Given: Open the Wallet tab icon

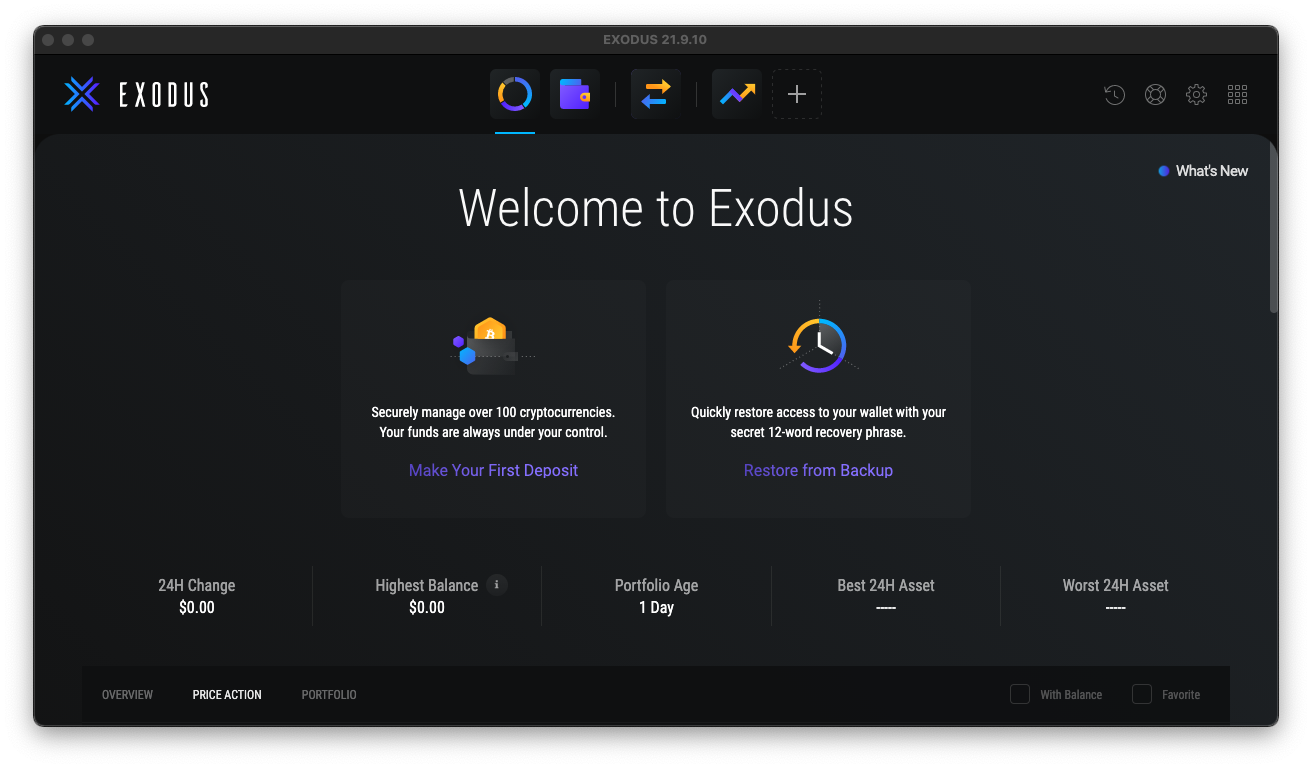Looking at the screenshot, I should click(575, 94).
